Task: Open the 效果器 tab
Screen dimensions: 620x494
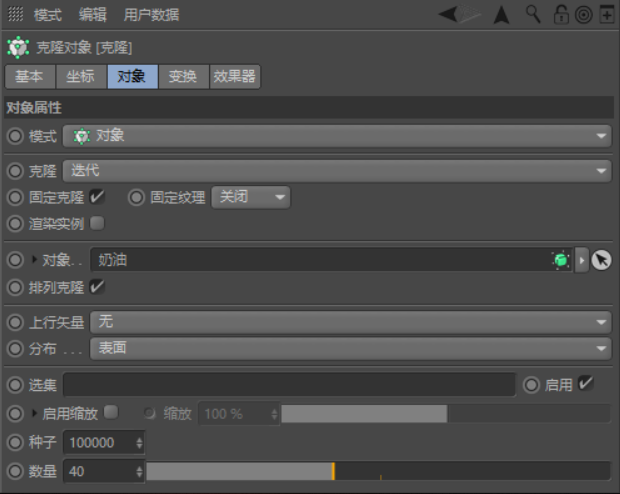Action: (x=234, y=77)
